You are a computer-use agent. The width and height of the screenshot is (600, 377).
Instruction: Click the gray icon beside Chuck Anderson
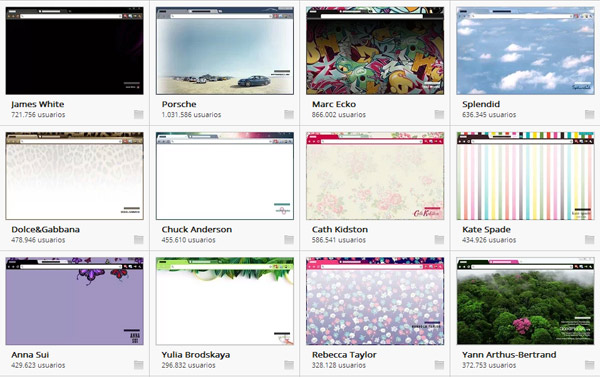[x=289, y=240]
